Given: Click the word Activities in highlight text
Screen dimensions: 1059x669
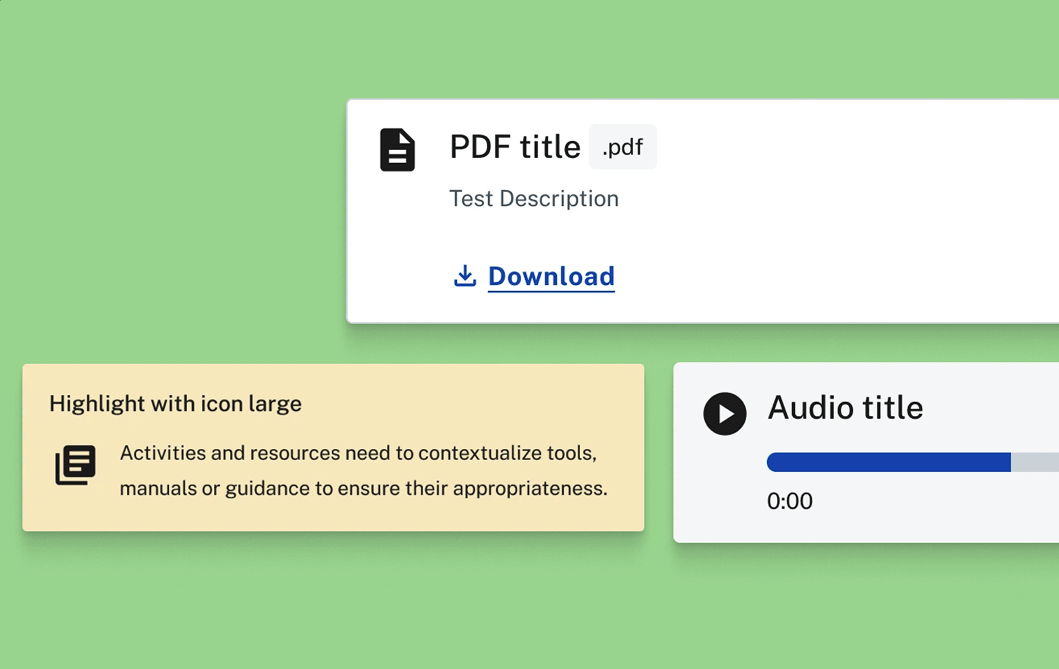Looking at the screenshot, I should coord(162,453).
